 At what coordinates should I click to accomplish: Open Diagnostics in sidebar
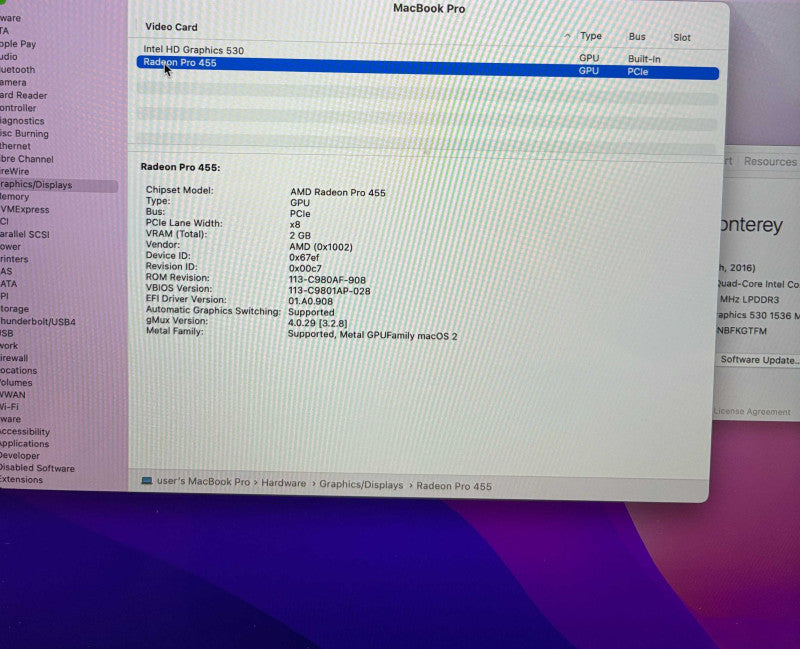coord(22,121)
